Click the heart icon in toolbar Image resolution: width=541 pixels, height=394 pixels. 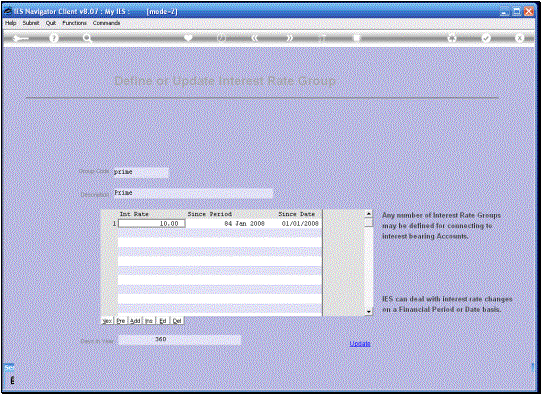(x=188, y=38)
